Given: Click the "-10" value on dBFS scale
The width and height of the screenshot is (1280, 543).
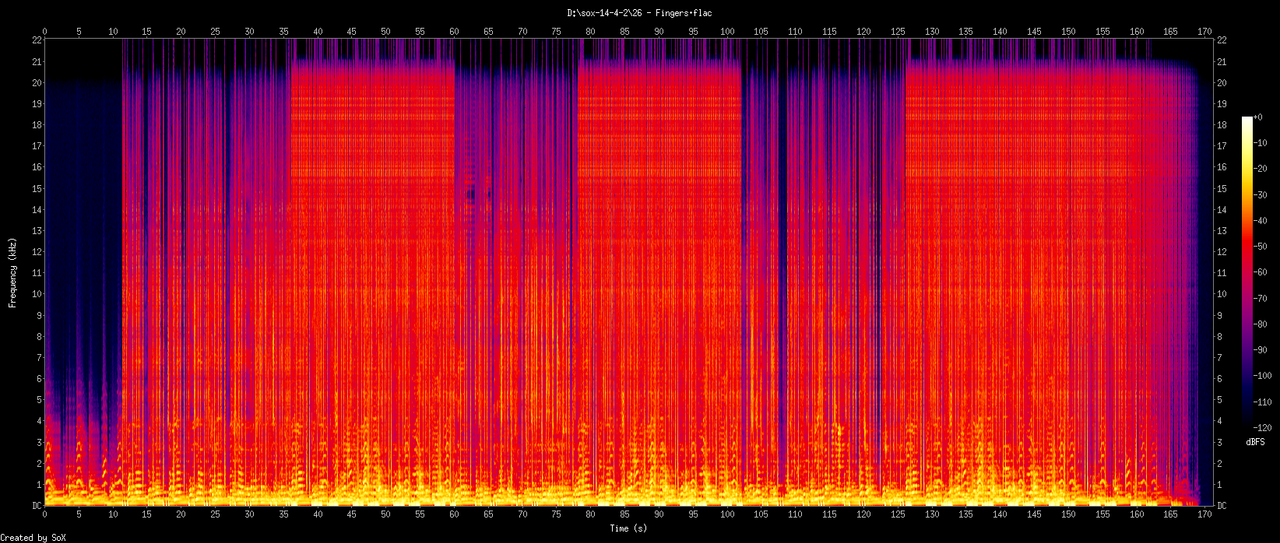Looking at the screenshot, I should 1262,143.
